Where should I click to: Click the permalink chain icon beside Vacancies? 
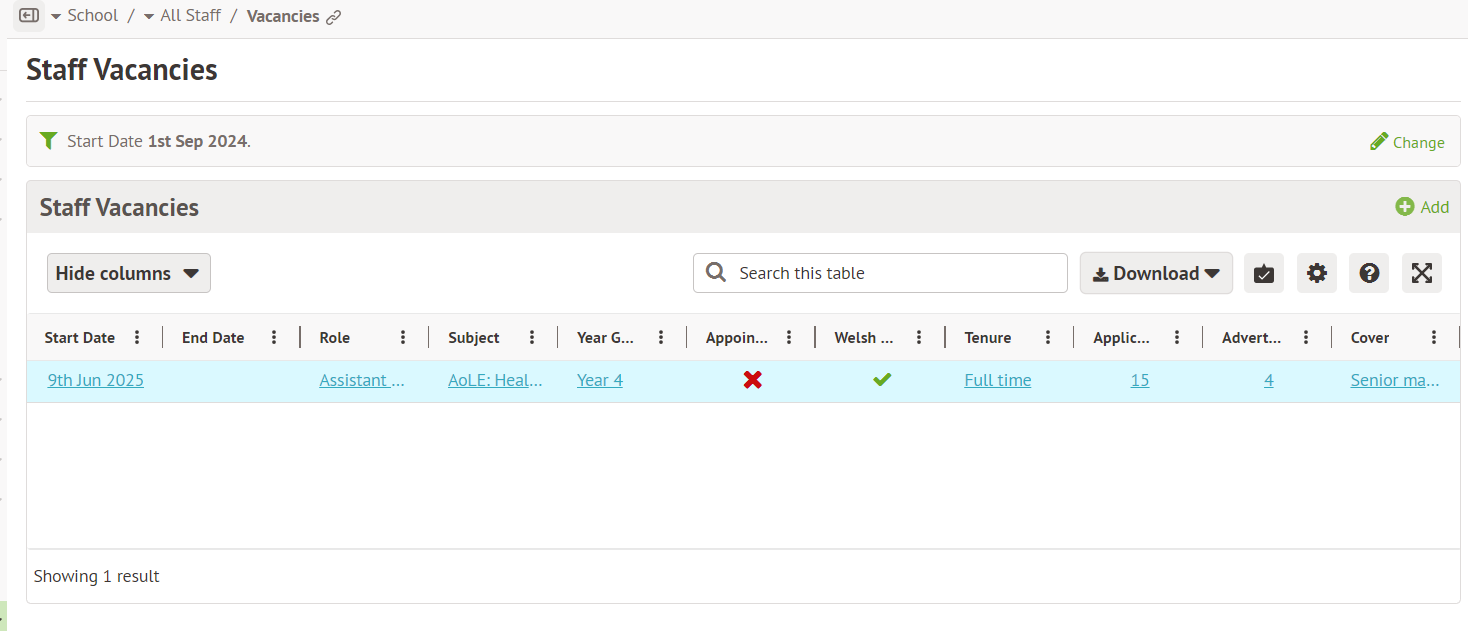334,17
